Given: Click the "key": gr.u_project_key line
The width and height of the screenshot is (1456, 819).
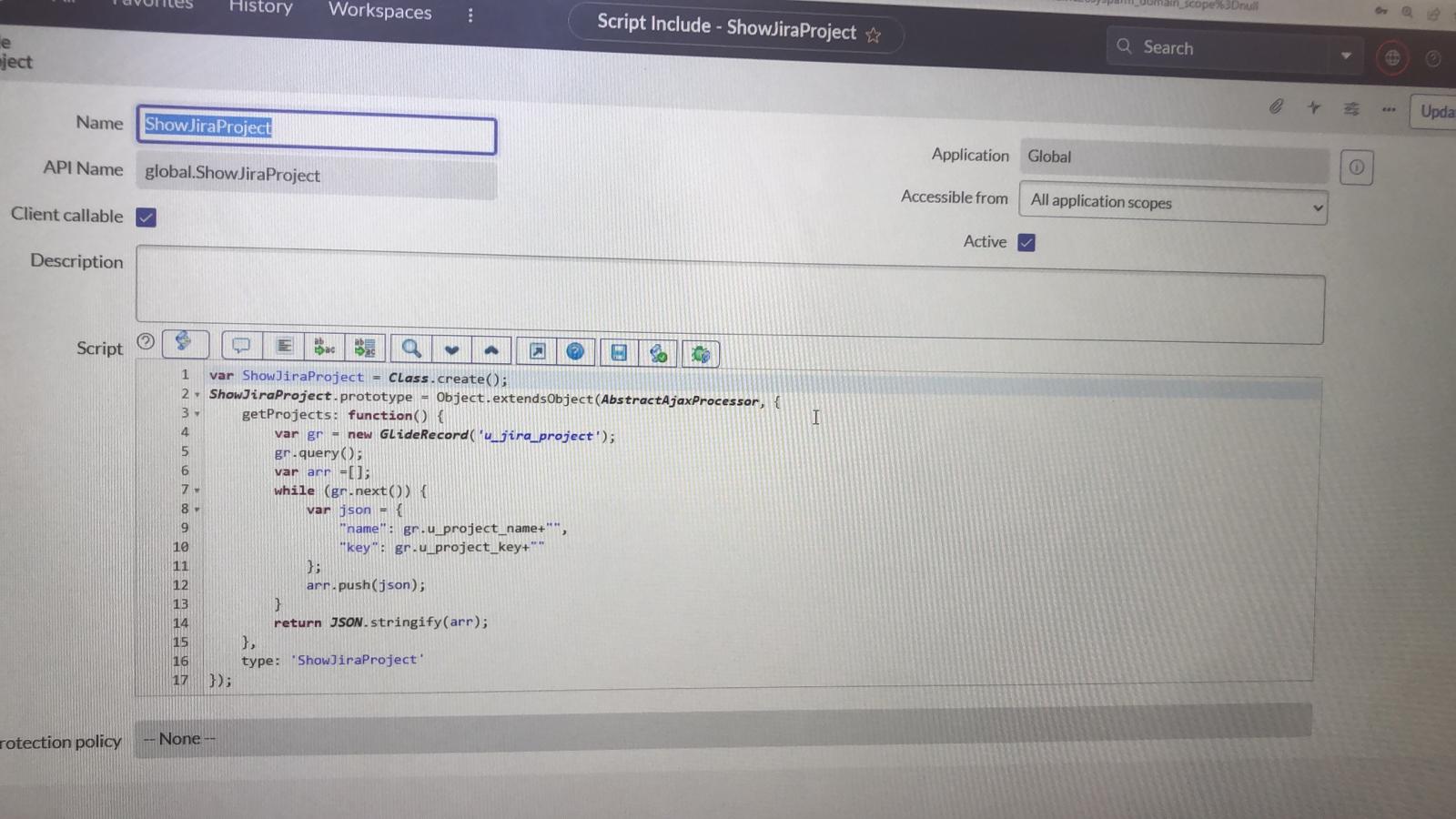Looking at the screenshot, I should (442, 547).
